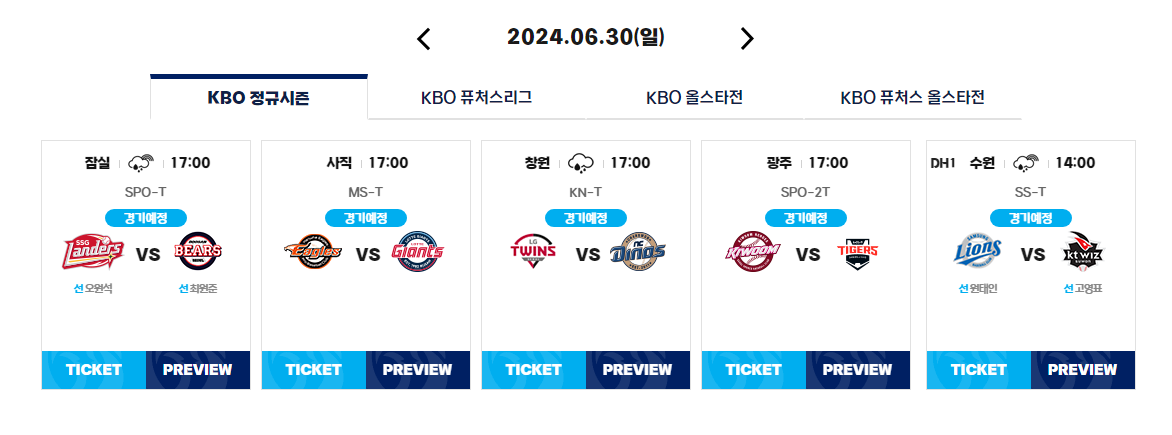Click TICKET for the Kiwoom vs Tigers game
Image resolution: width=1172 pixels, height=435 pixels.
point(753,370)
